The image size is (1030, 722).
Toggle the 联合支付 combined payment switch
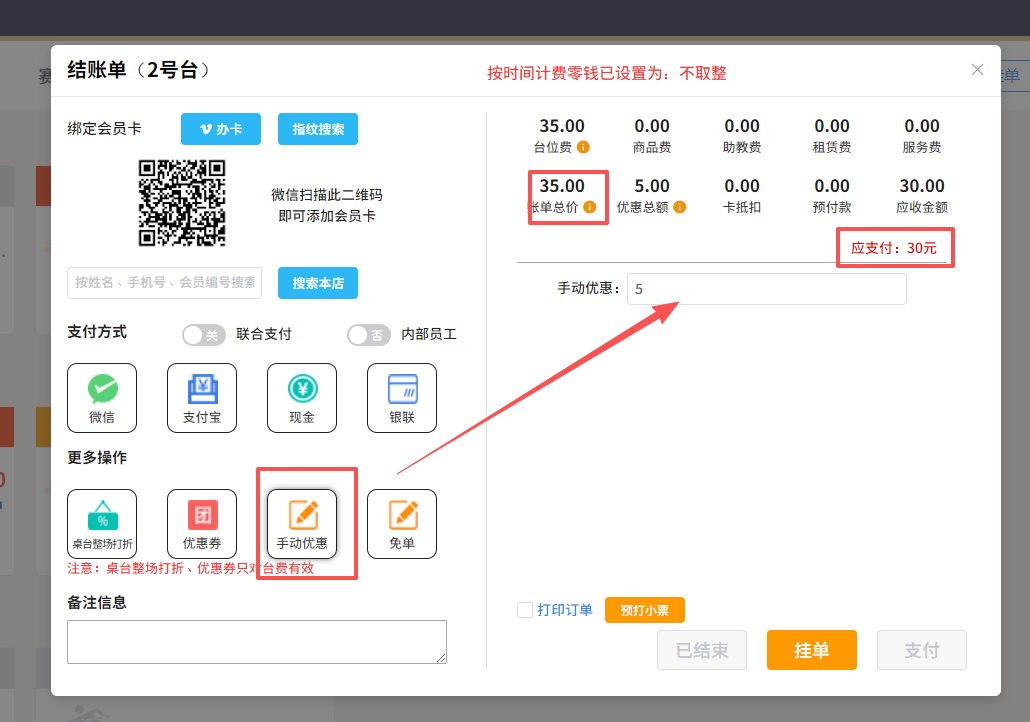coord(204,335)
